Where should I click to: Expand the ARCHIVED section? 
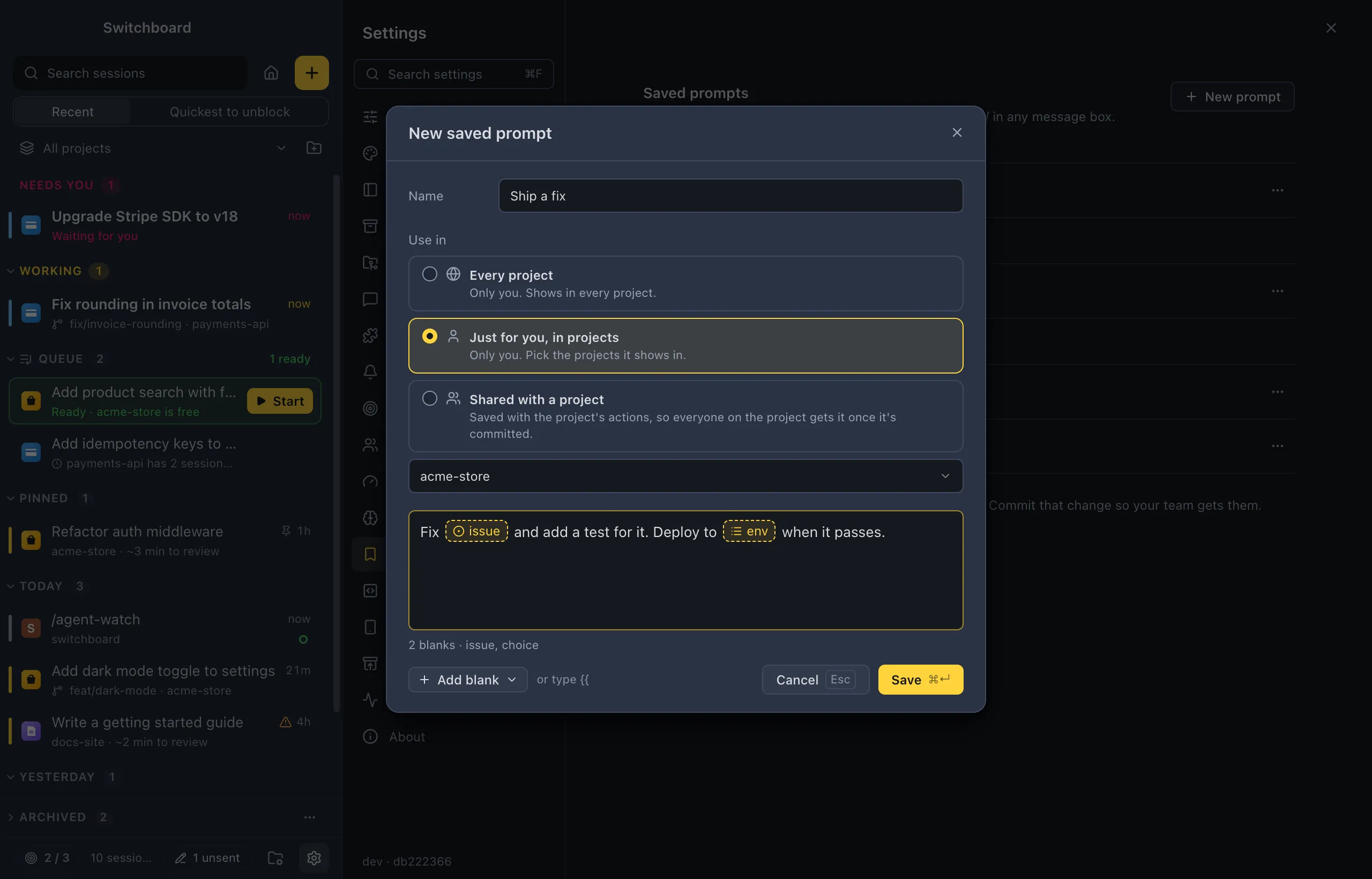10,817
